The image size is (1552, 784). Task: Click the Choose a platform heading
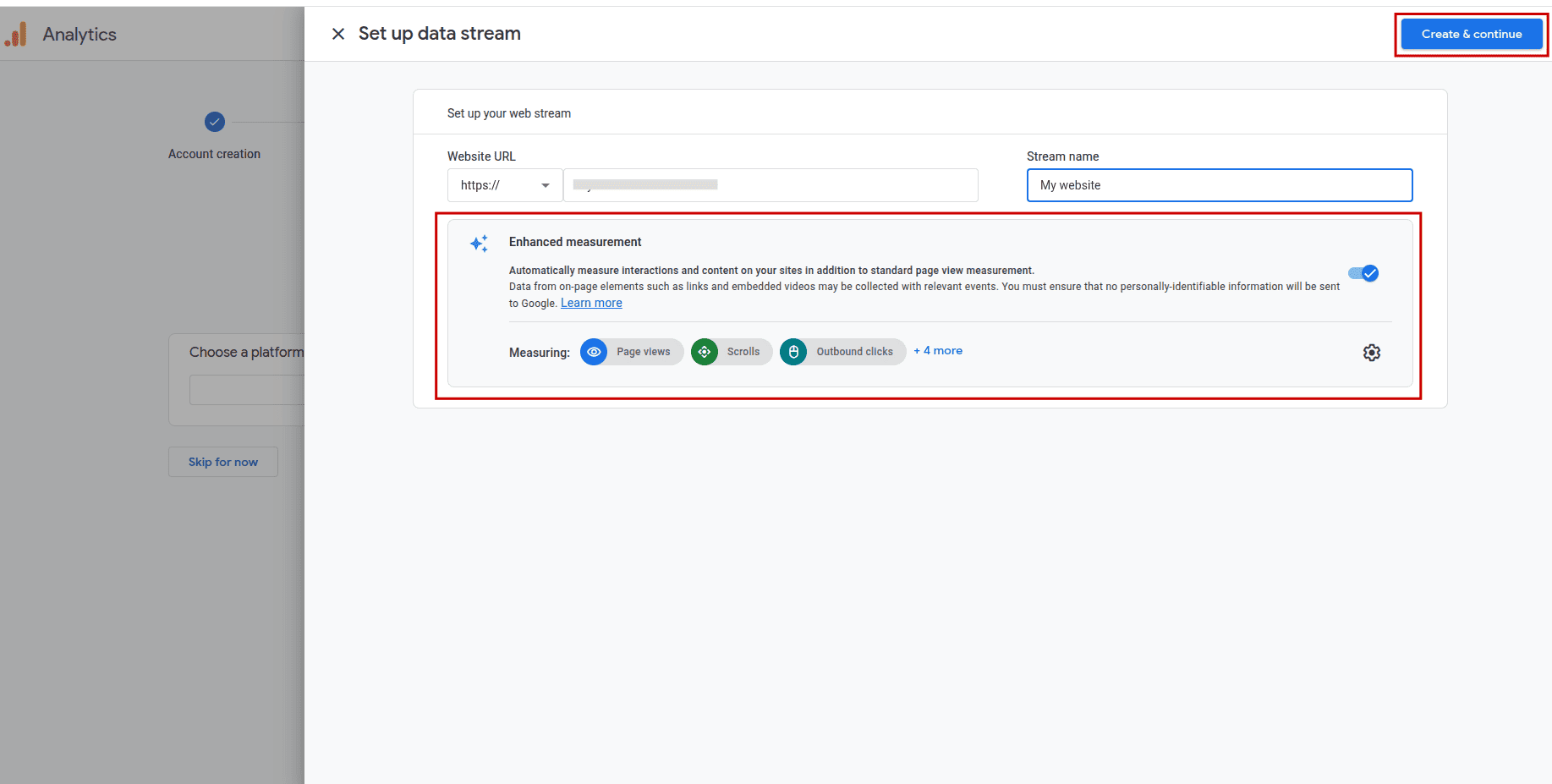point(247,352)
